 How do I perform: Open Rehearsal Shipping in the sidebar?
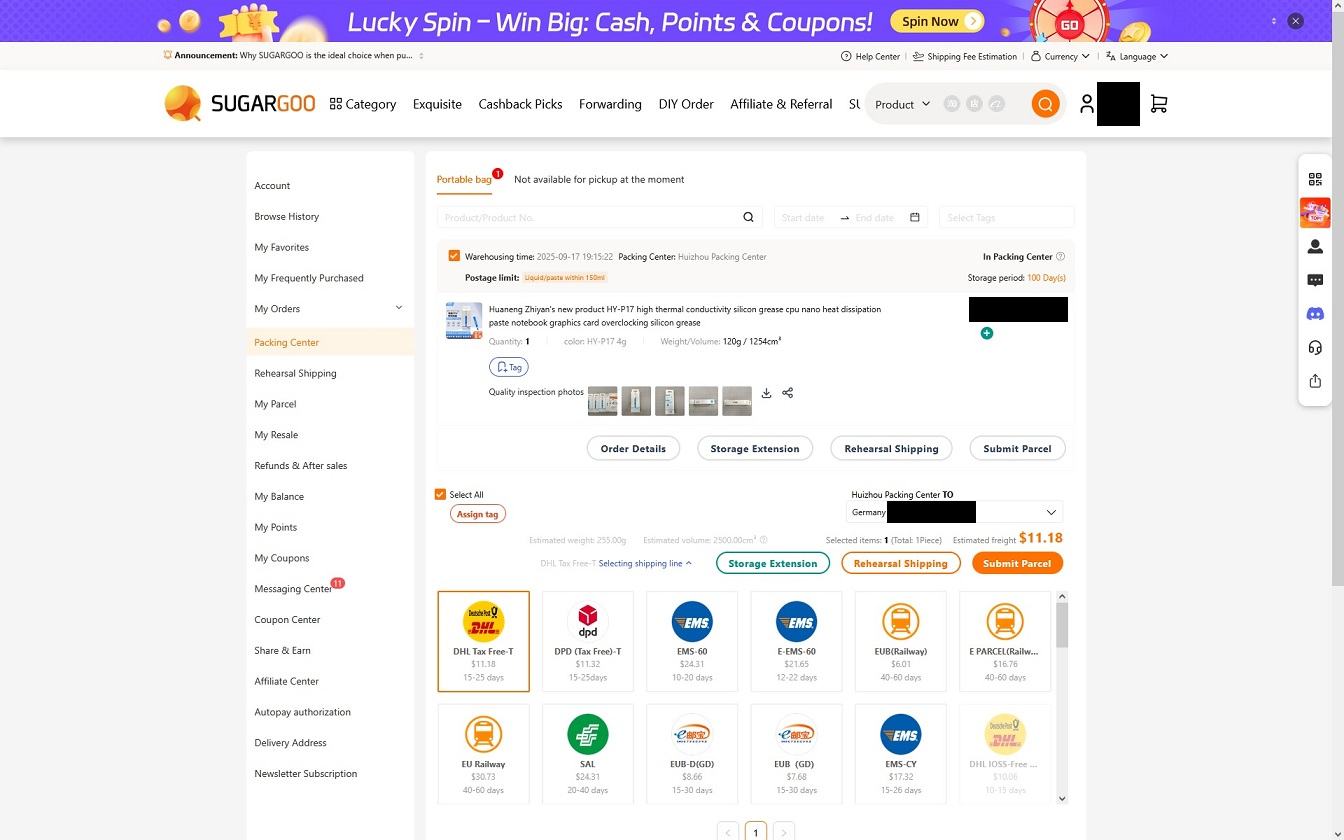pyautogui.click(x=295, y=373)
